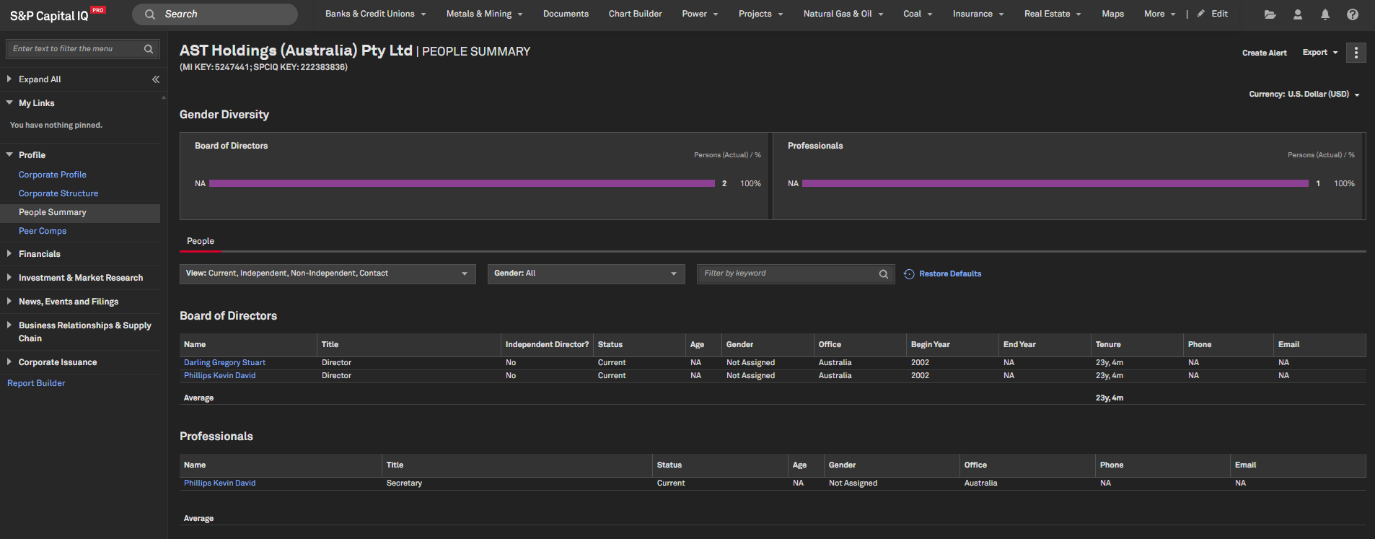
Task: Open the Natural Gas & Oil menu
Action: 843,14
